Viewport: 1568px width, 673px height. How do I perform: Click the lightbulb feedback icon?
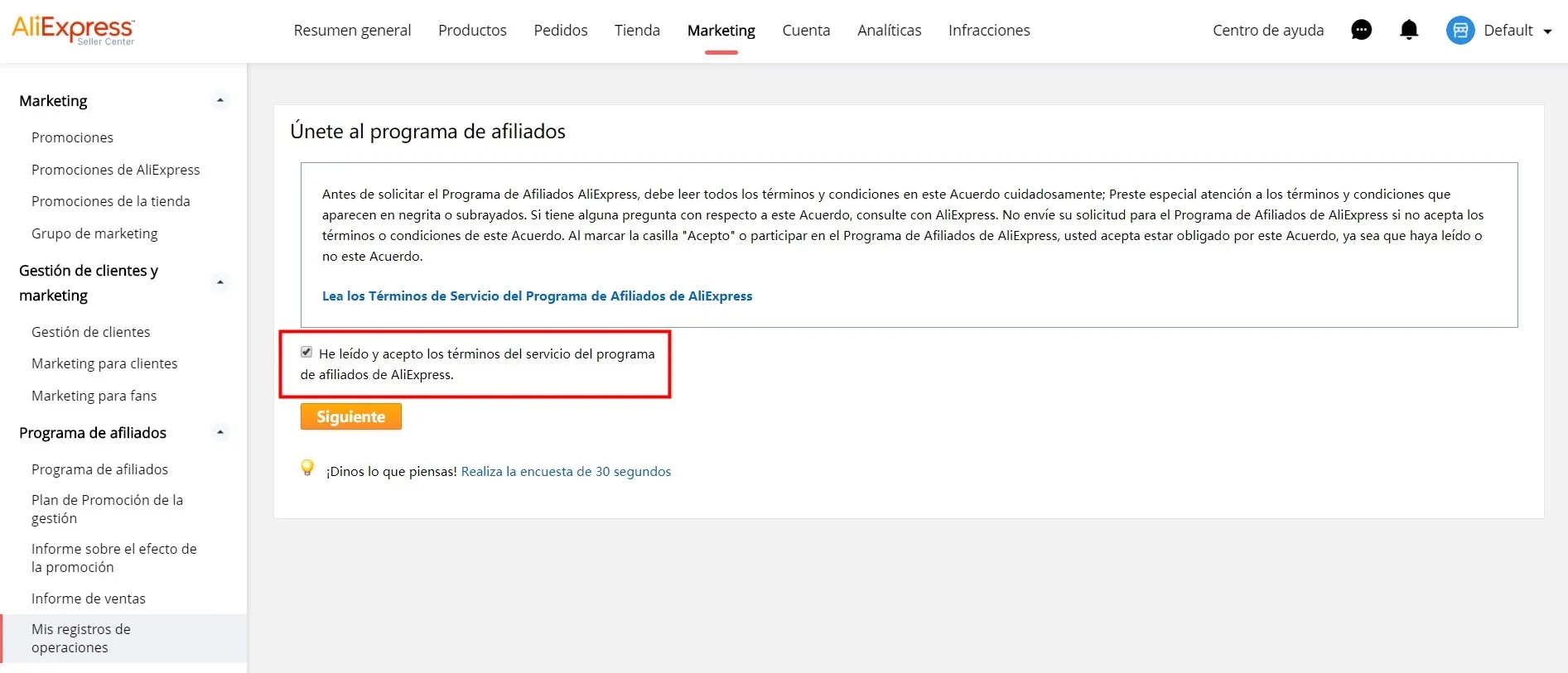[x=307, y=468]
